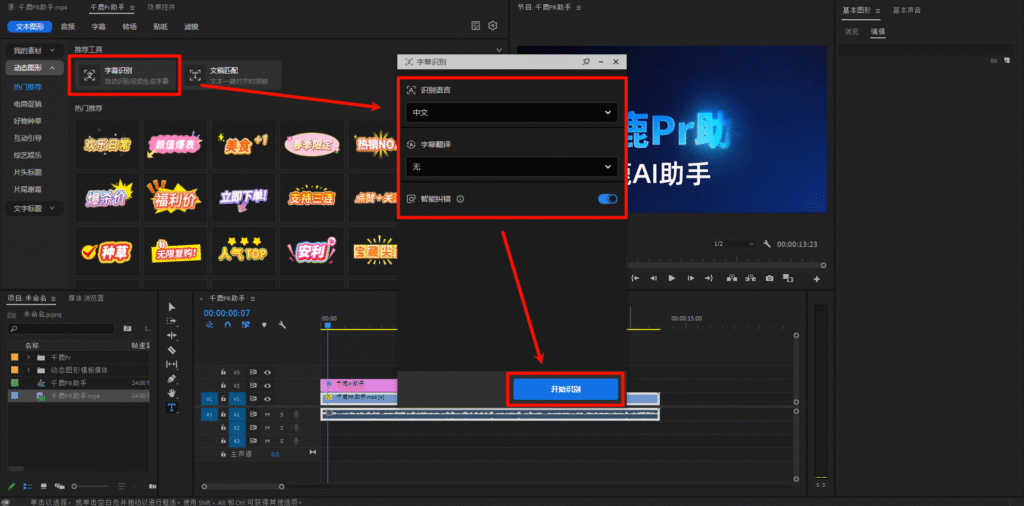Open playback resolution 1/2 dropdown

(x=733, y=244)
